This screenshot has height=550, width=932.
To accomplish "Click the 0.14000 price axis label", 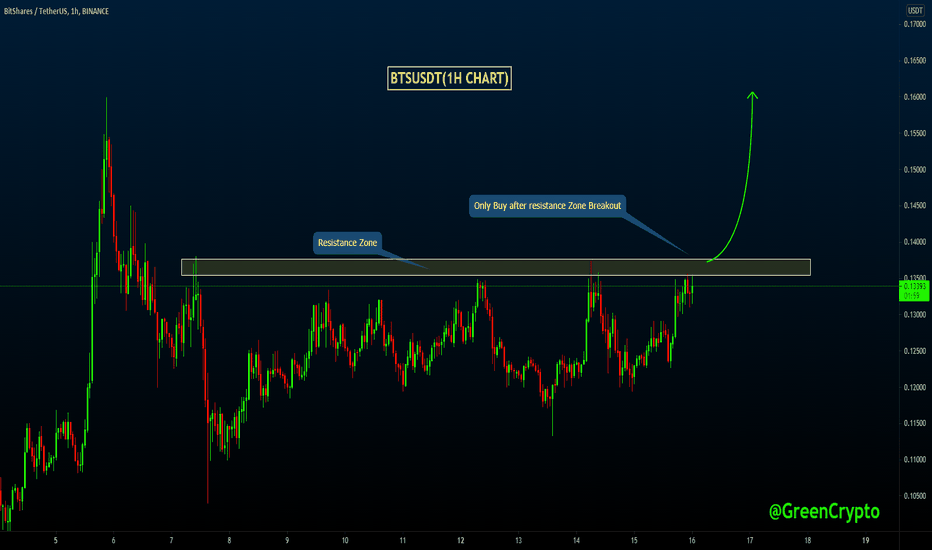I will click(915, 242).
